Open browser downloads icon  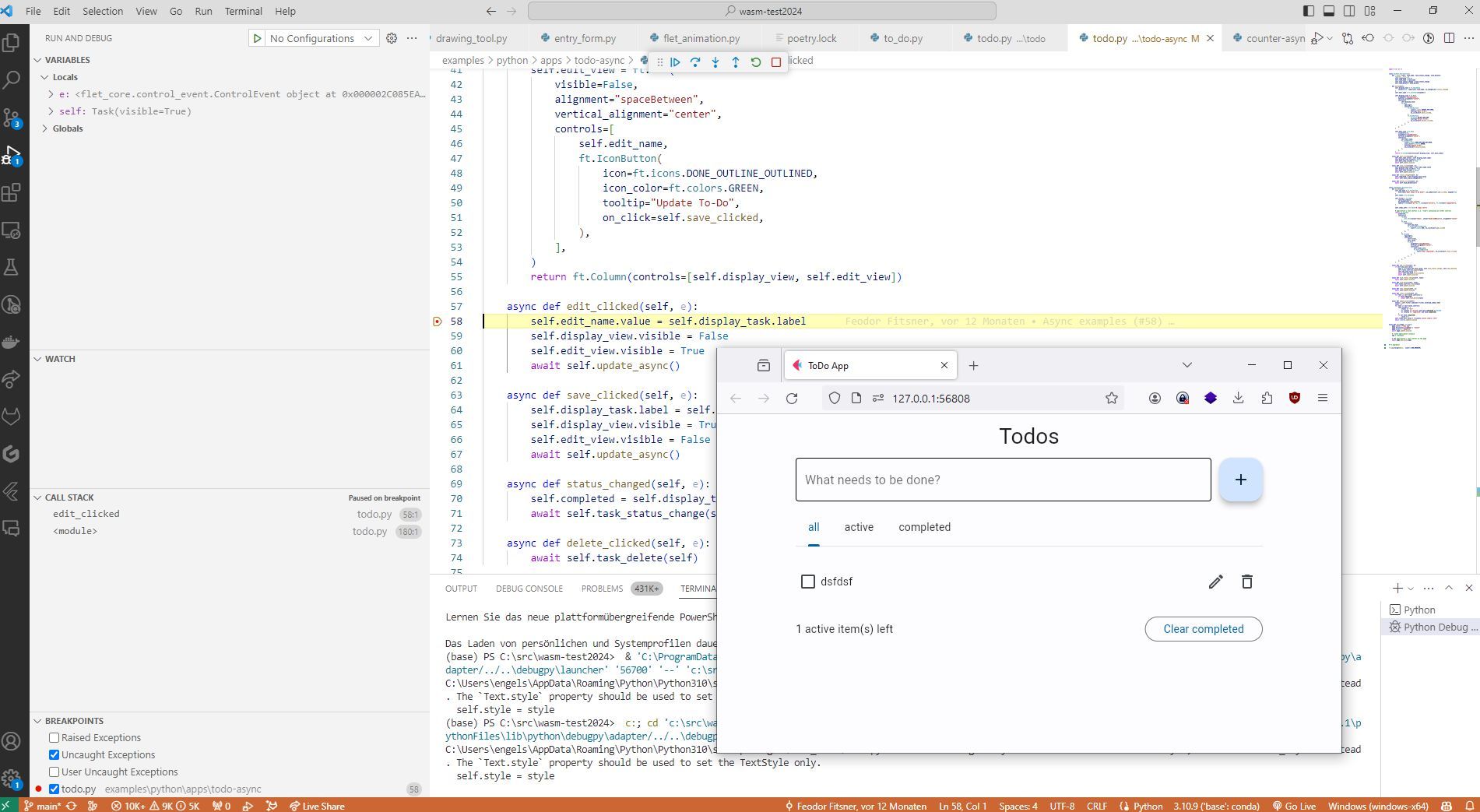1239,398
